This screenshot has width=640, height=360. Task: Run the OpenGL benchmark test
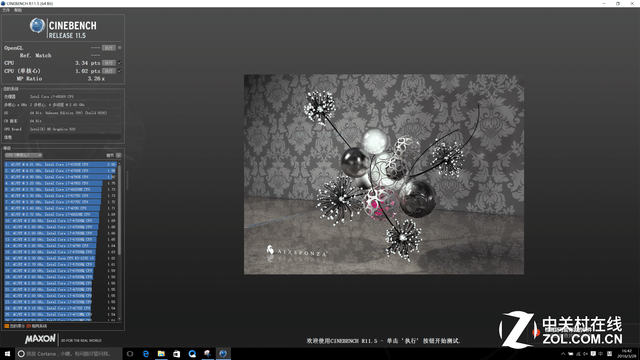click(109, 48)
